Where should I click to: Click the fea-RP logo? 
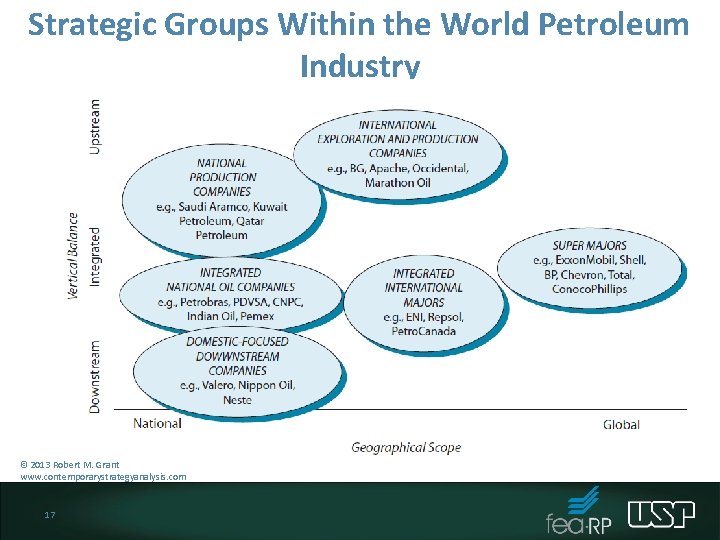[x=579, y=512]
